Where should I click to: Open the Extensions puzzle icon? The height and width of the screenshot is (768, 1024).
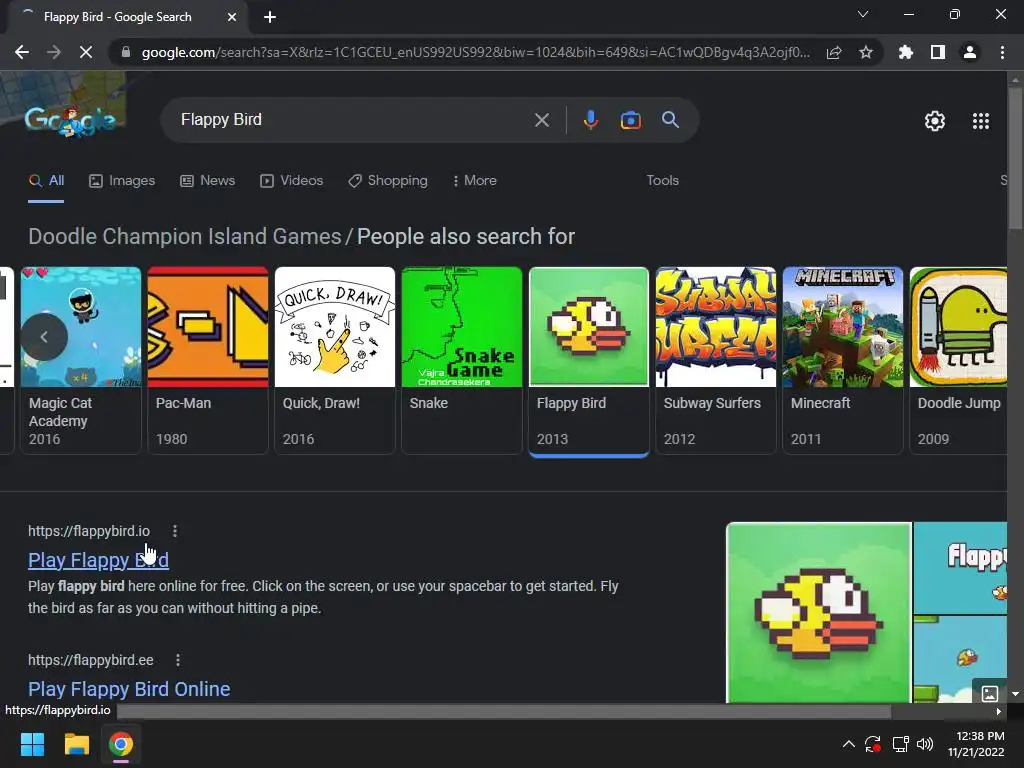point(905,52)
